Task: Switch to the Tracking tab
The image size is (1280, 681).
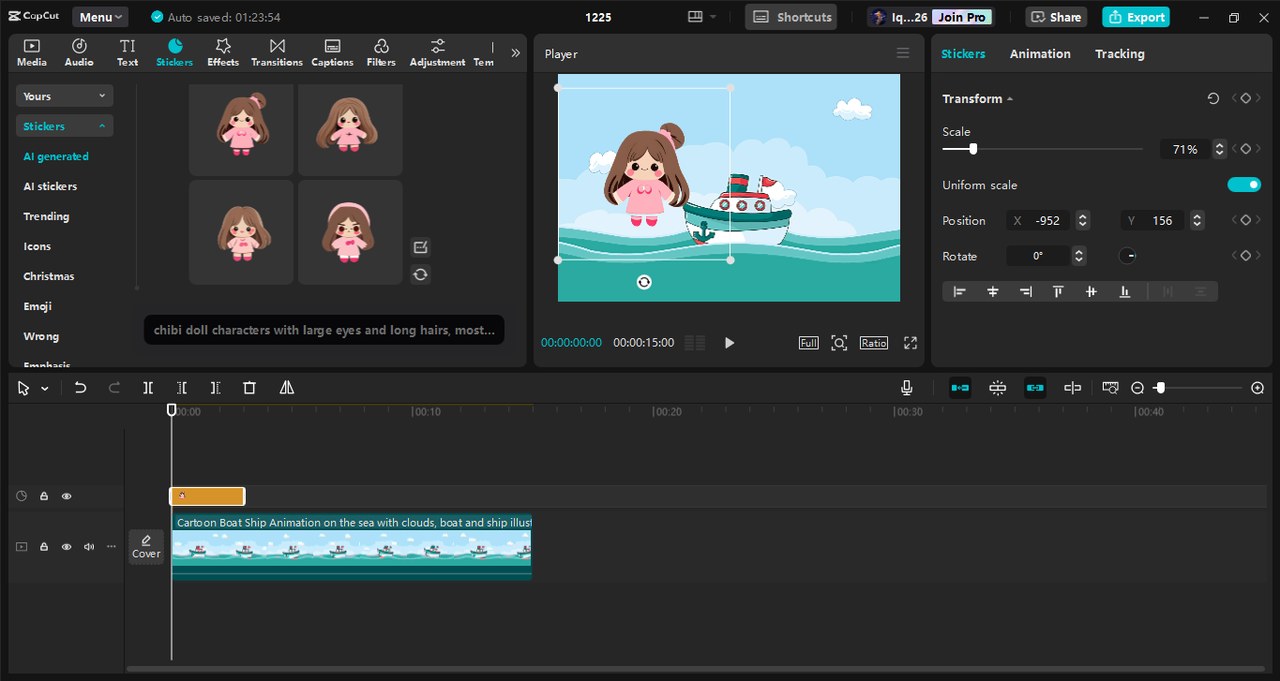Action: coord(1119,54)
